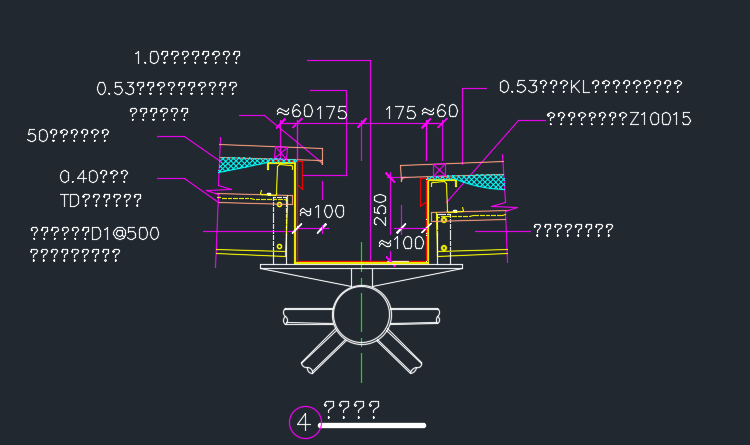Select the '1.0????????' annotation text
This screenshot has height=445, width=750.
coord(188,58)
